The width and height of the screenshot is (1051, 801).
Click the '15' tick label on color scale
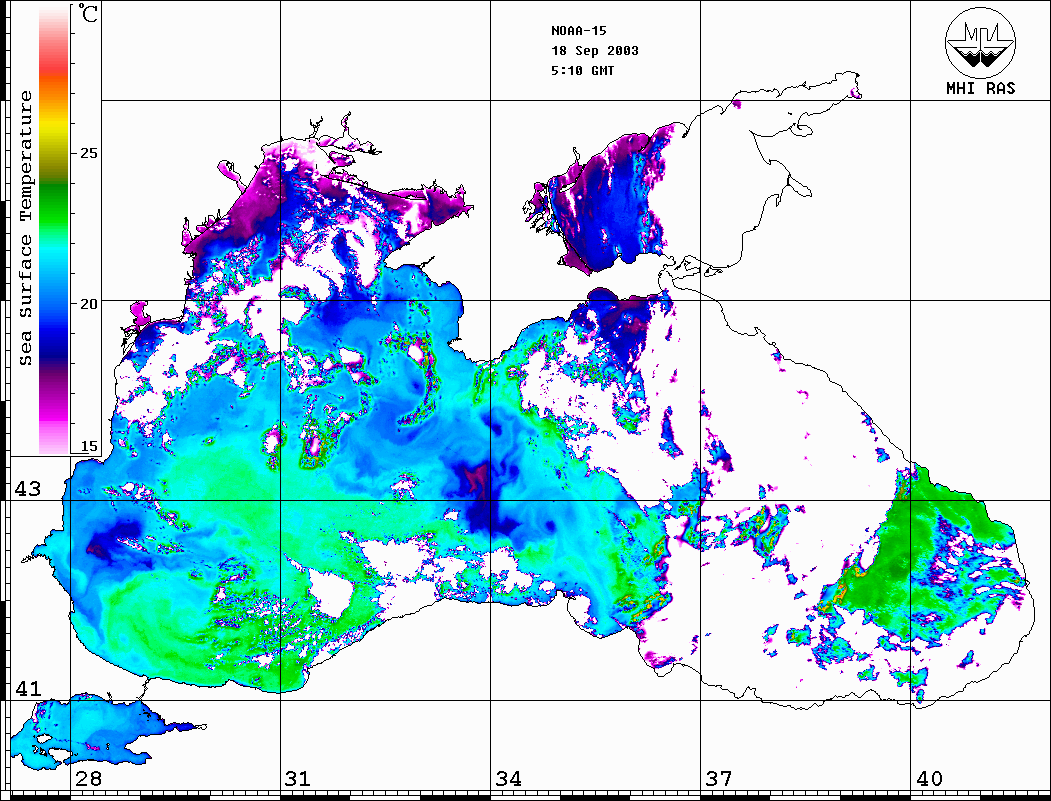88,446
